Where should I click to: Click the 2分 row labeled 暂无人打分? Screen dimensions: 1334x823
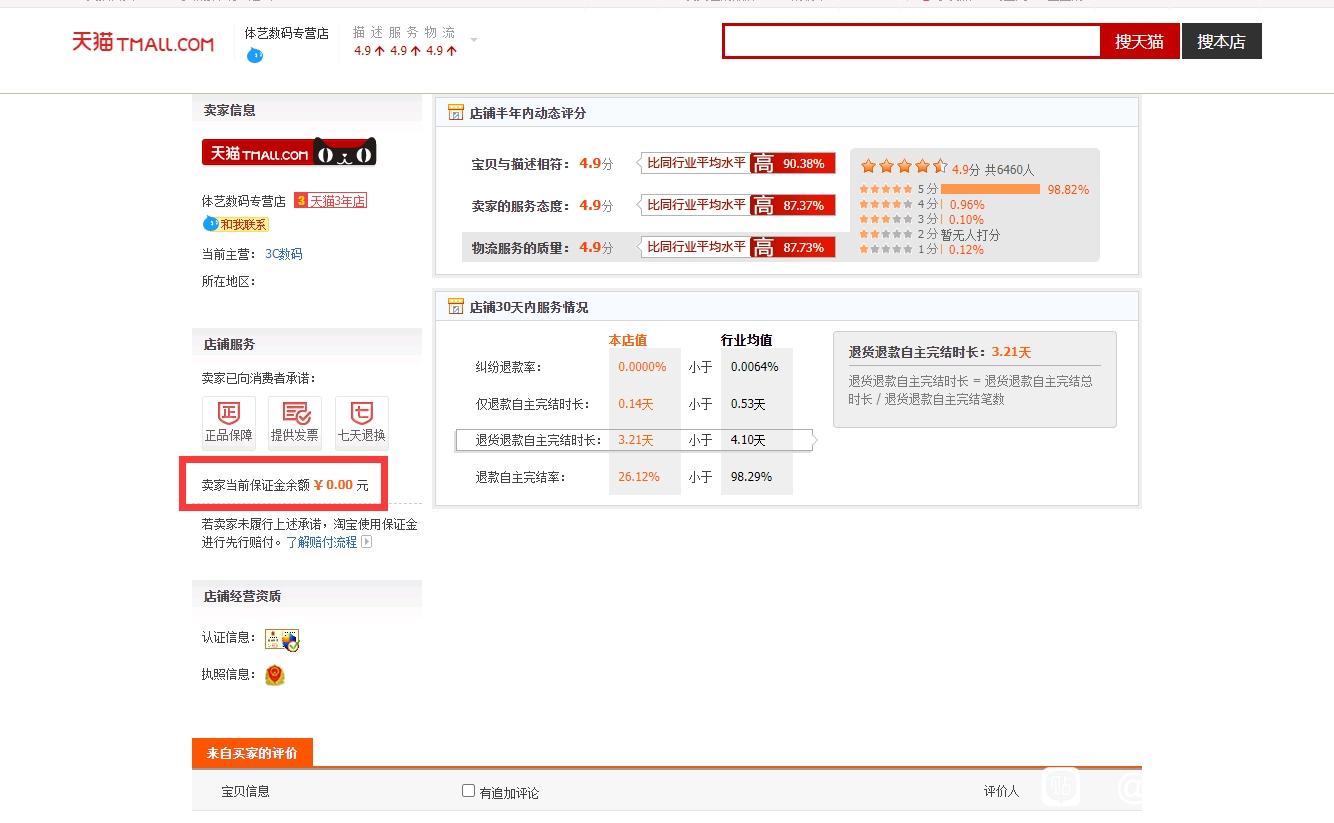[x=930, y=234]
